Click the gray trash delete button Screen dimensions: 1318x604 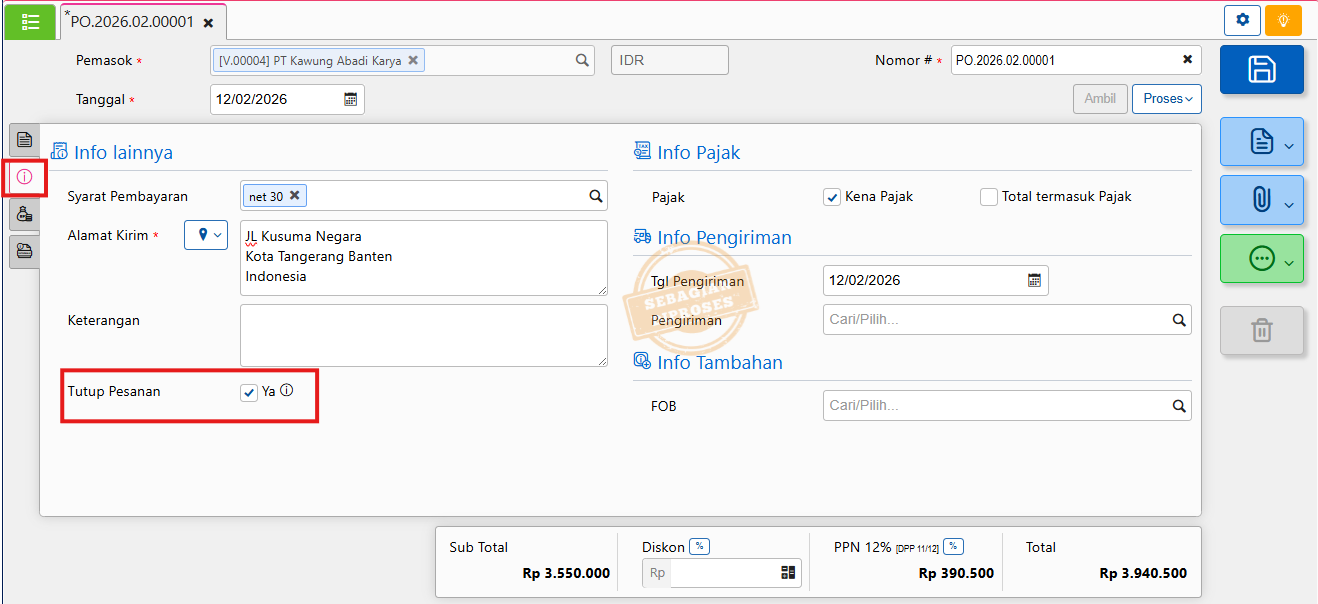coord(1261,330)
